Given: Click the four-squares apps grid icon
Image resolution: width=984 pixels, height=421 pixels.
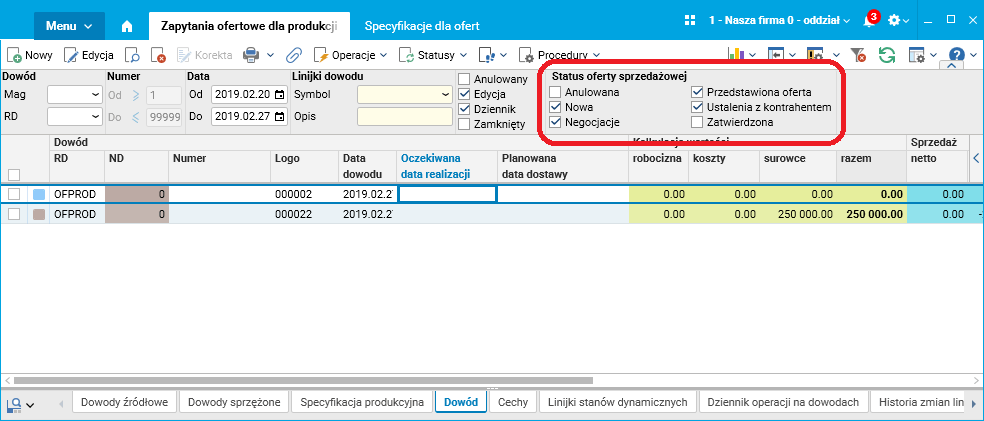Looking at the screenshot, I should click(x=690, y=20).
